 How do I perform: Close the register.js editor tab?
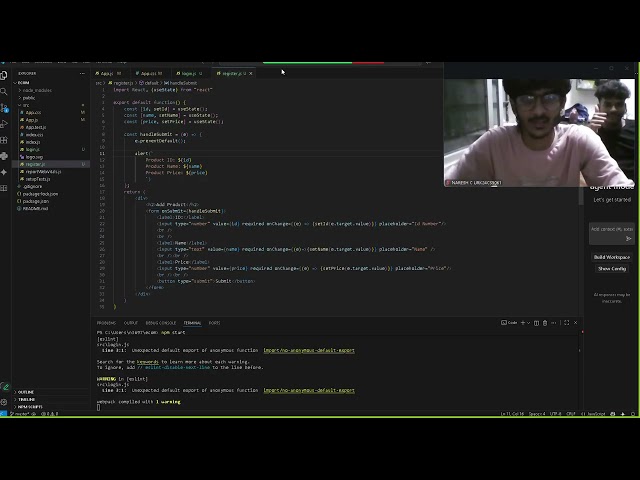(251, 73)
